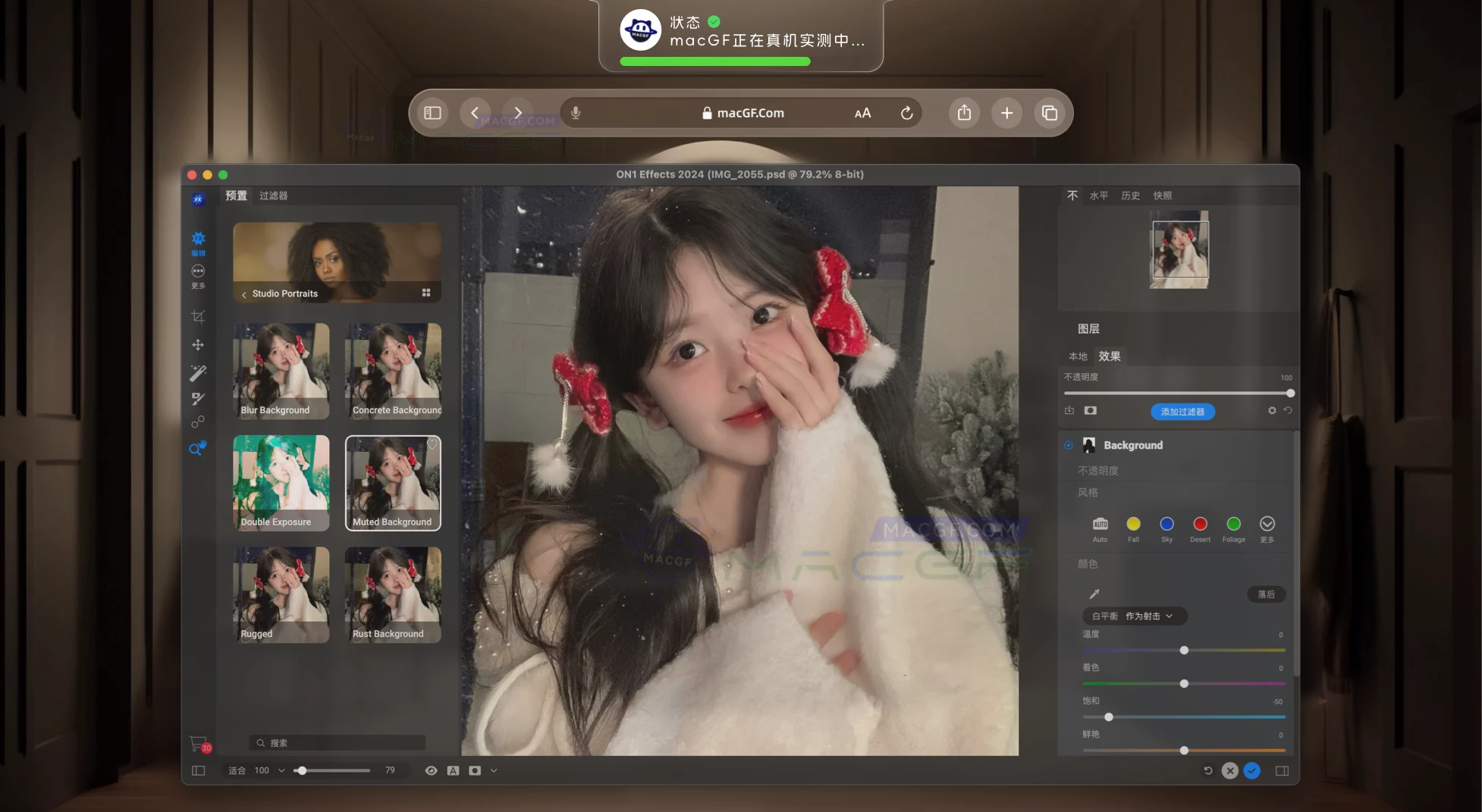Toggle the preview eye icon in bottom bar
The image size is (1482, 812).
pos(431,770)
